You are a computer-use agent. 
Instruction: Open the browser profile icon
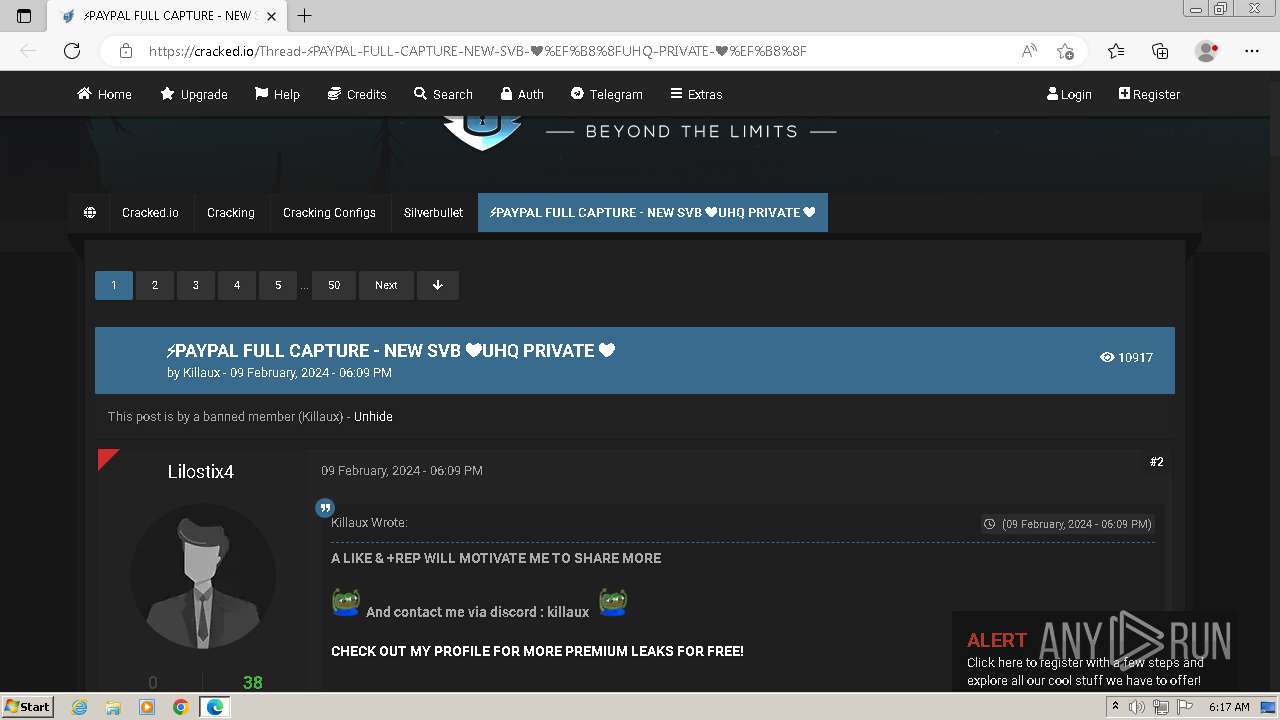pyautogui.click(x=1207, y=51)
